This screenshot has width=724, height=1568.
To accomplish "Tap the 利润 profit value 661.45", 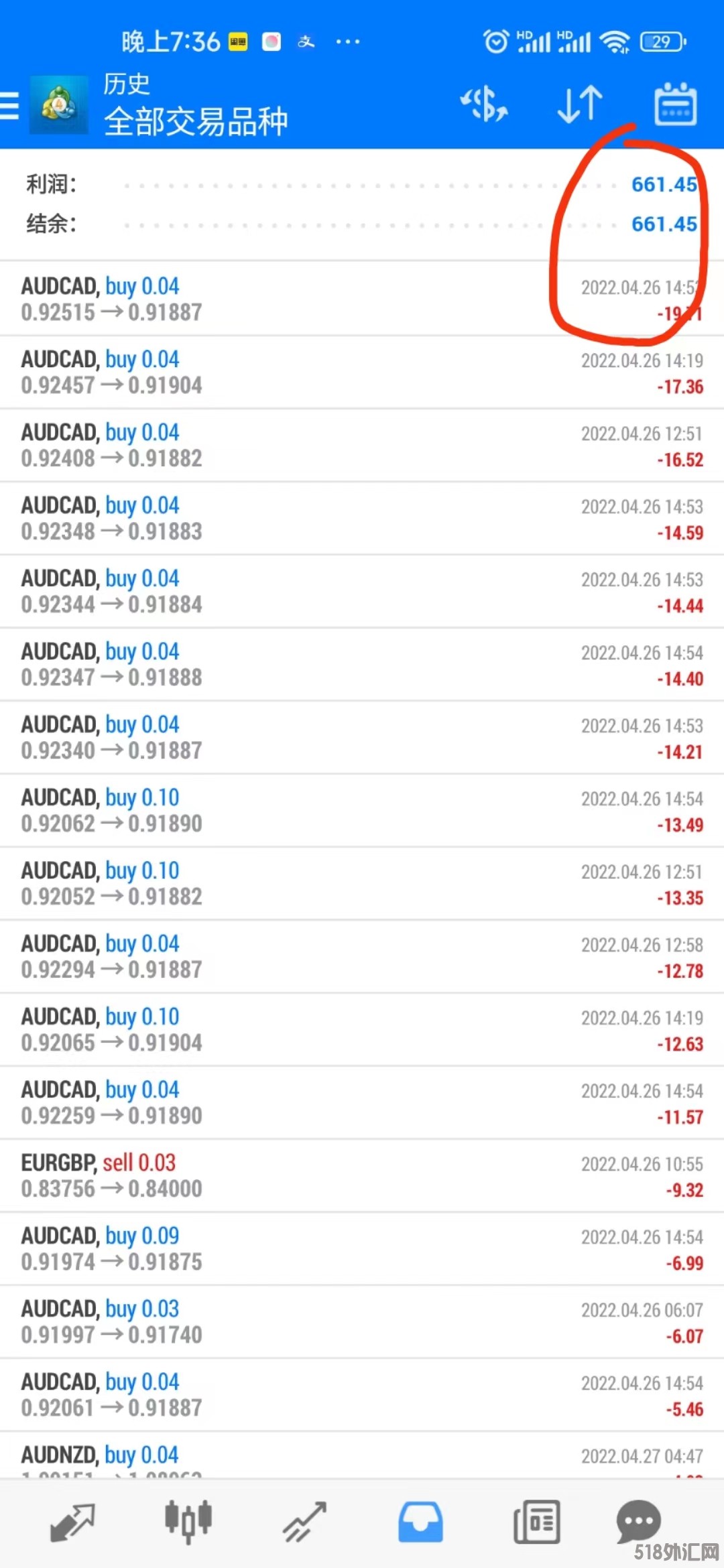I will tap(664, 184).
